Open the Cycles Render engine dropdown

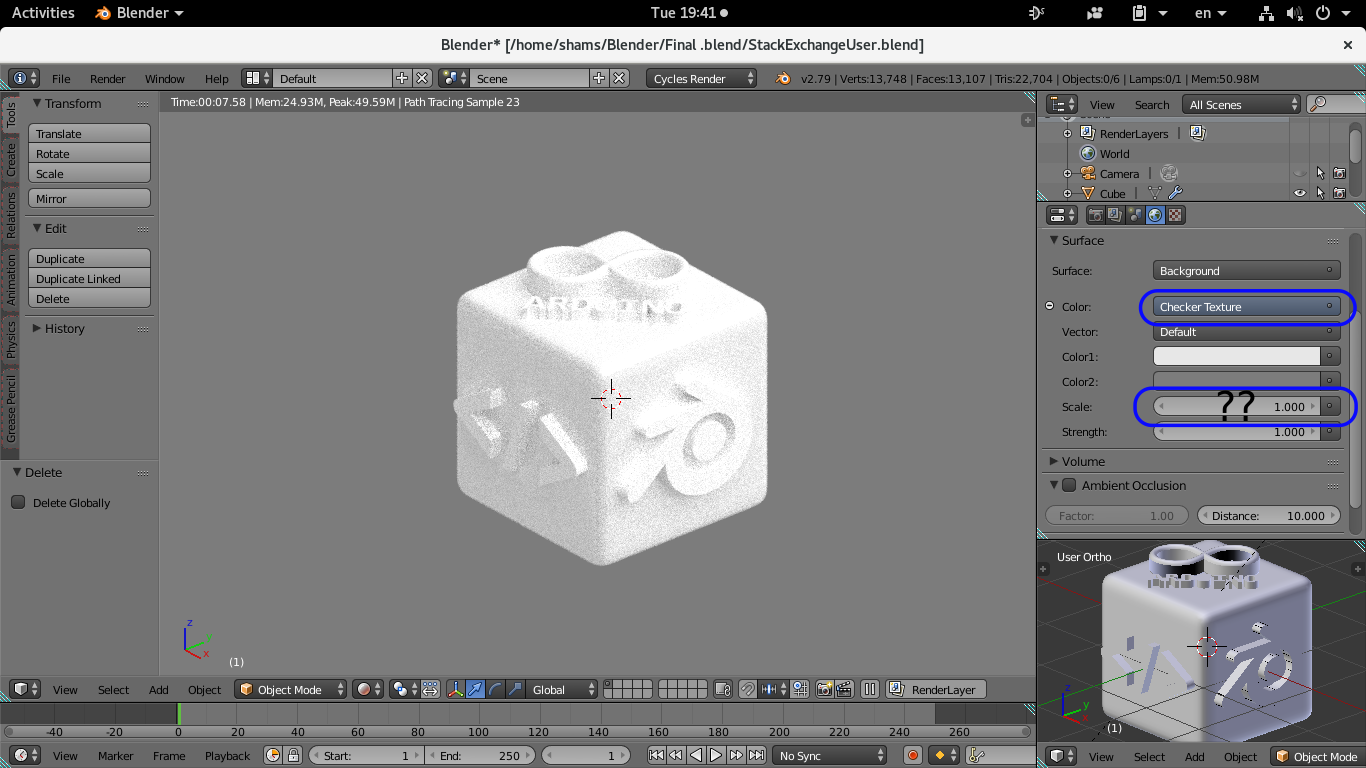[x=702, y=78]
